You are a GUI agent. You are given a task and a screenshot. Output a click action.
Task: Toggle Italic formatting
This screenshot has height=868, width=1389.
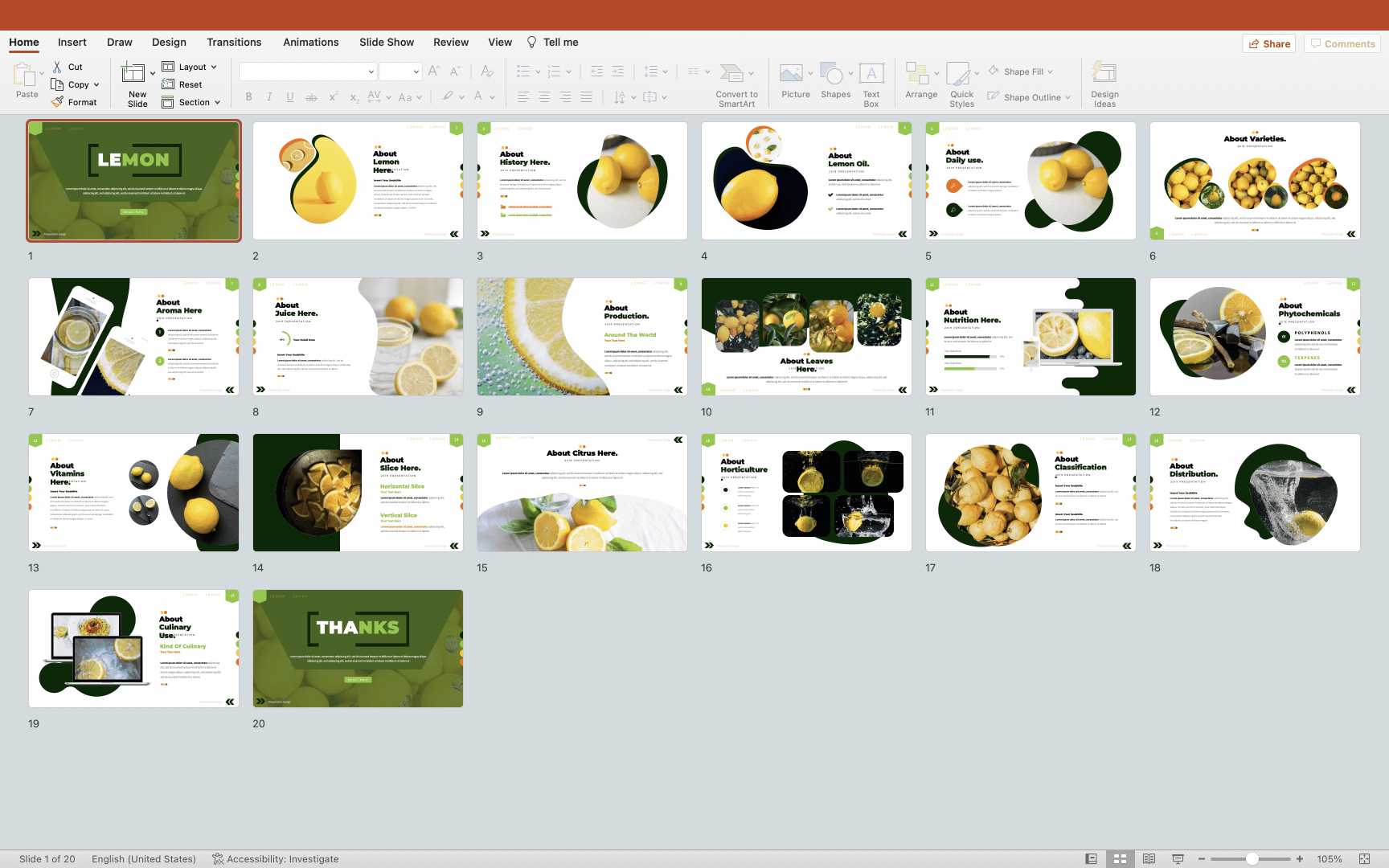[x=269, y=97]
